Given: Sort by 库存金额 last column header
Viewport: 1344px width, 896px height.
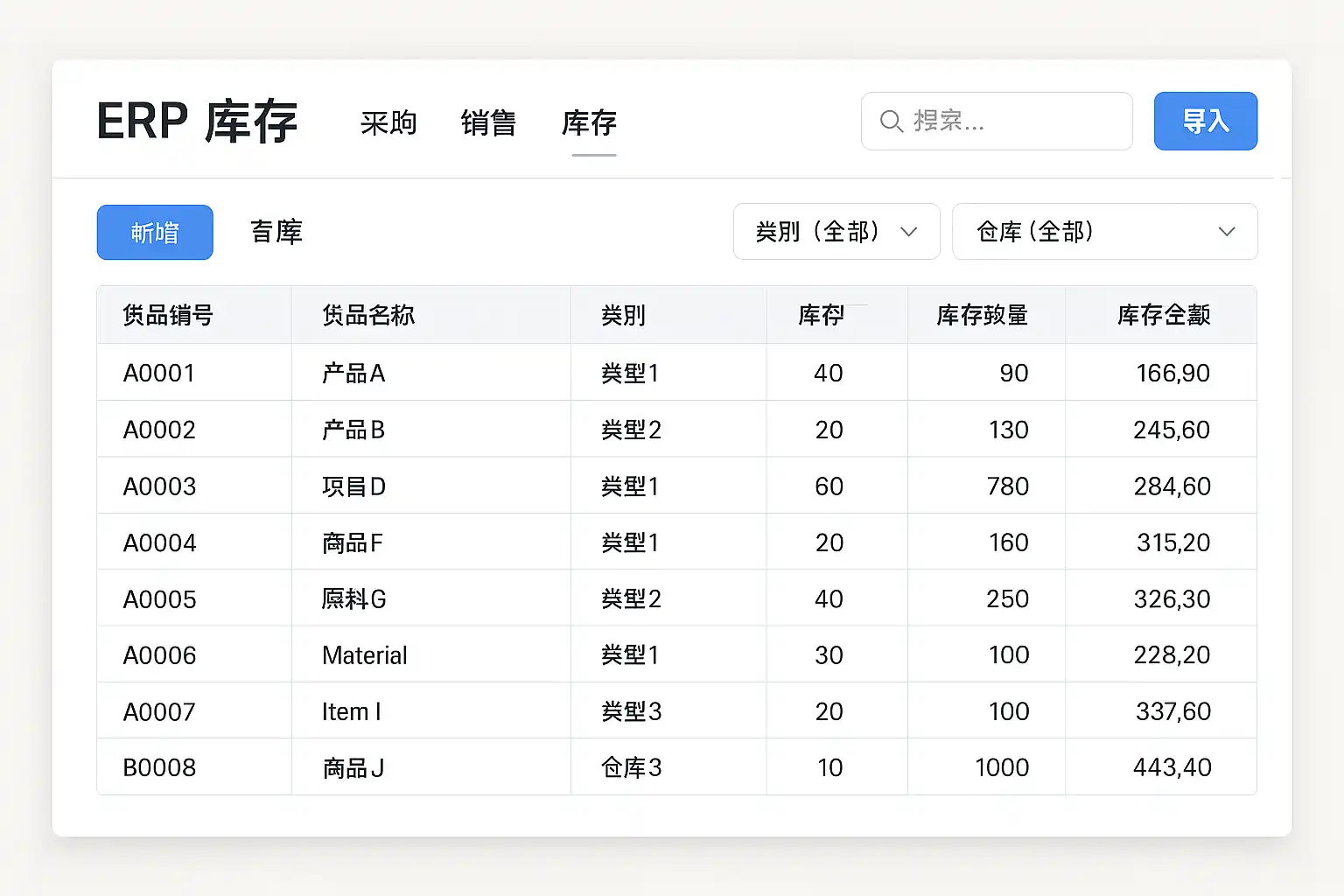Looking at the screenshot, I should (1163, 315).
